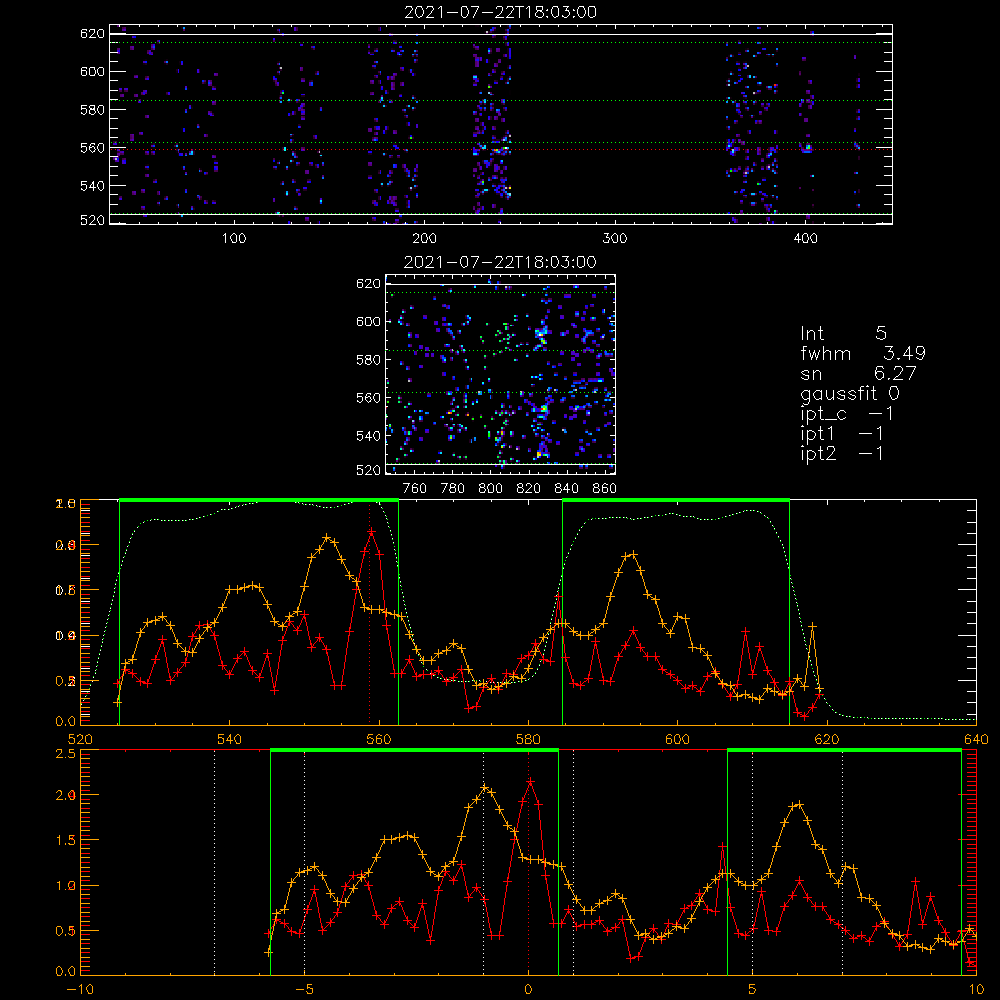
Task: Click y-axis label 620 on top image
Action: click(92, 33)
